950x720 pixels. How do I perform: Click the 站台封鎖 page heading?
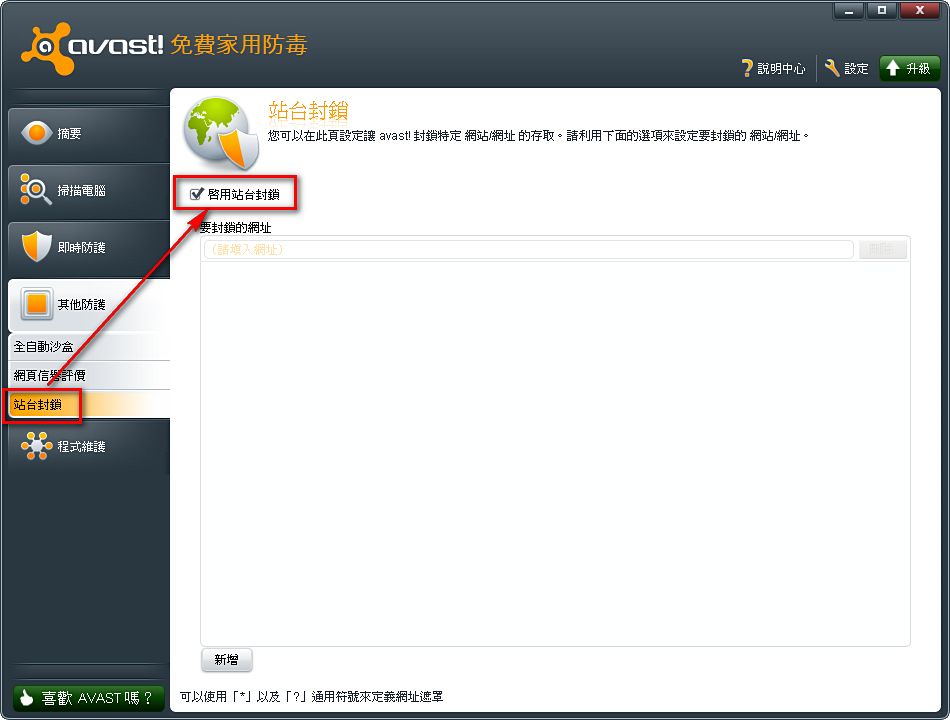308,111
